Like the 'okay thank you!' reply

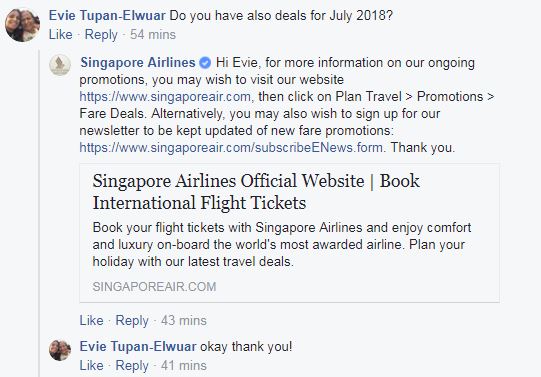91,365
